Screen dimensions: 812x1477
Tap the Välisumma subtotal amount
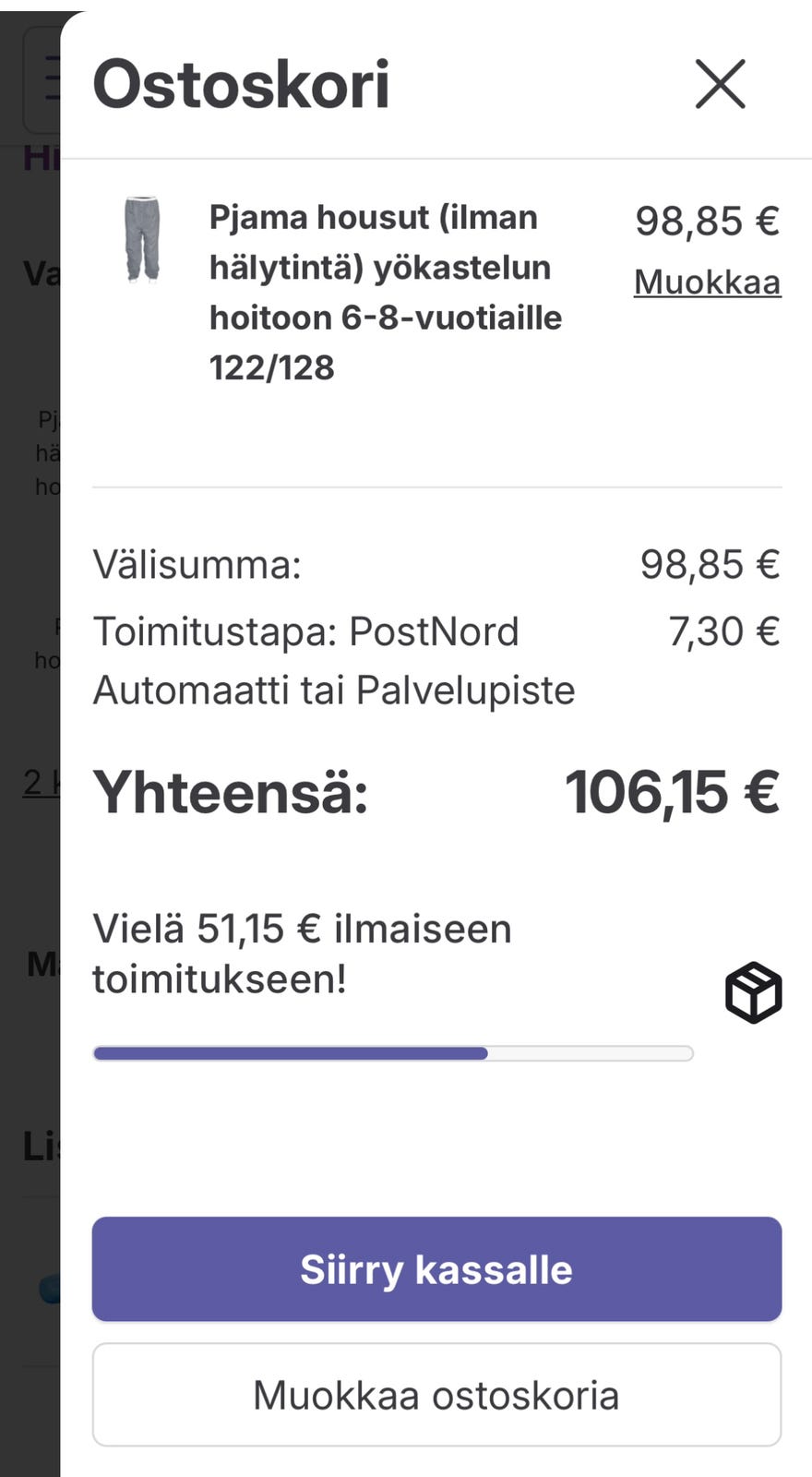[710, 564]
